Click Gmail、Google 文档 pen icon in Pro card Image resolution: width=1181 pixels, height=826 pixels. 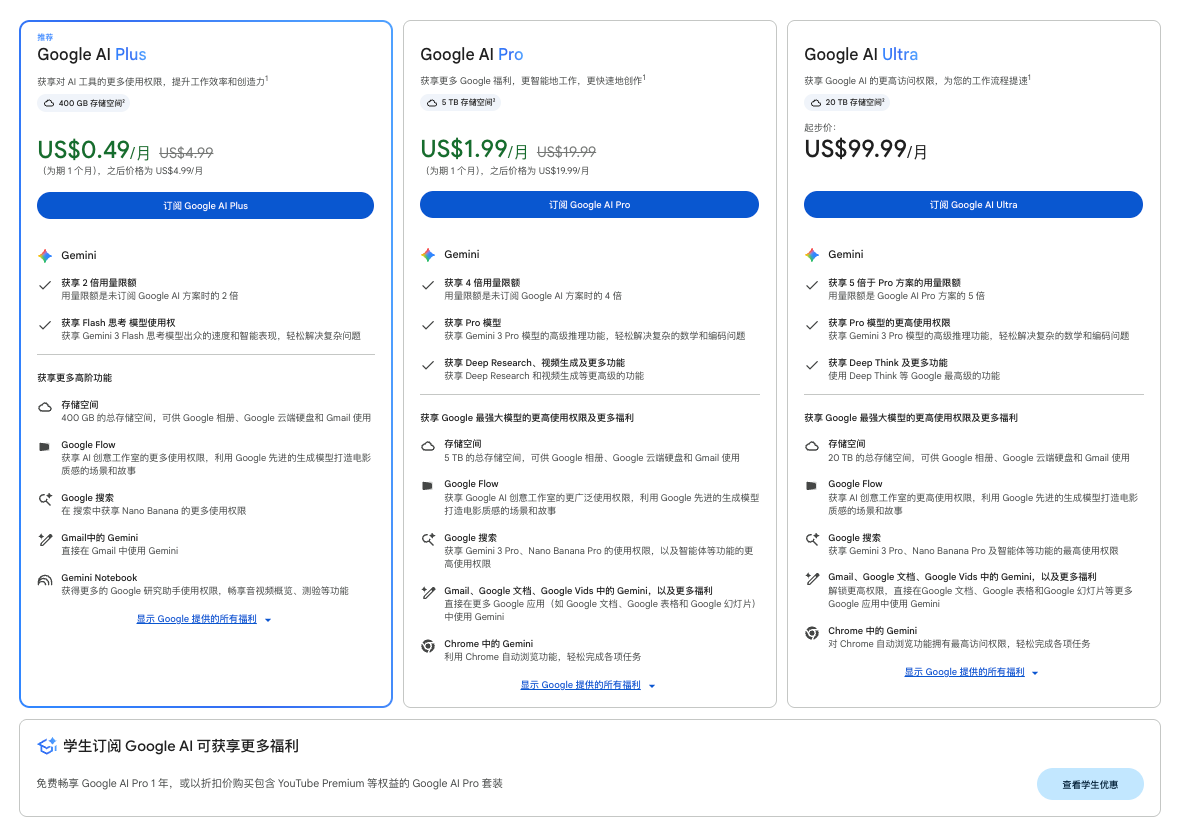(x=428, y=593)
